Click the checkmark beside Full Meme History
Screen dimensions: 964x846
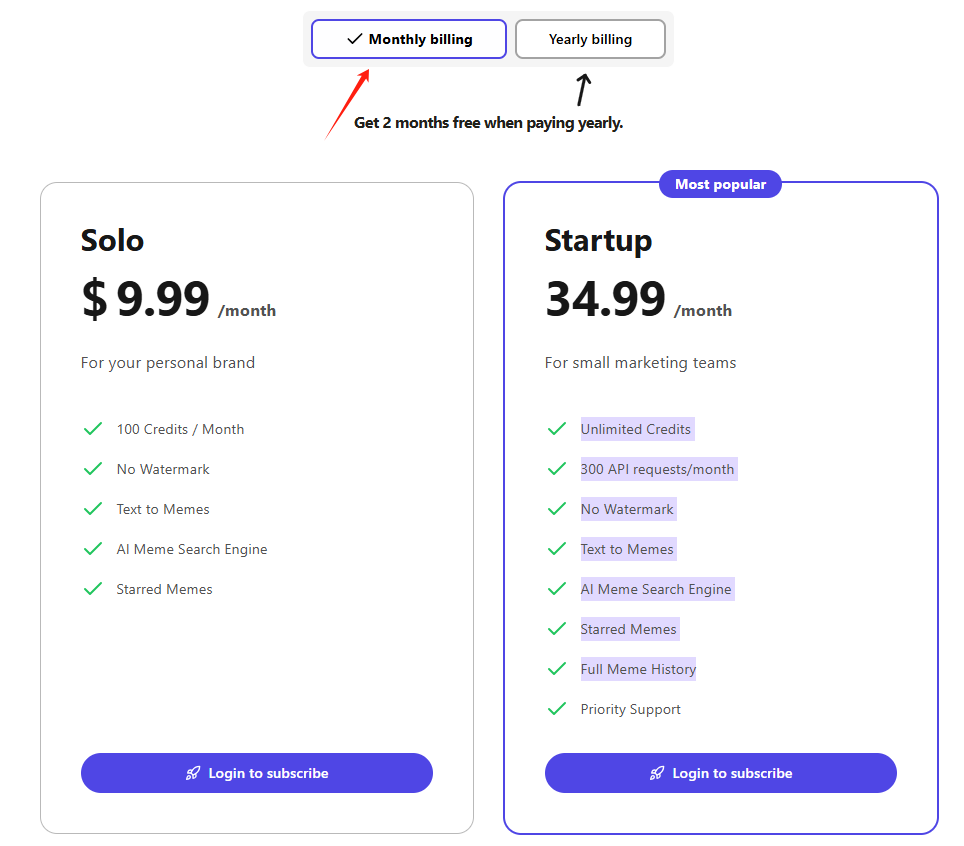tap(557, 668)
